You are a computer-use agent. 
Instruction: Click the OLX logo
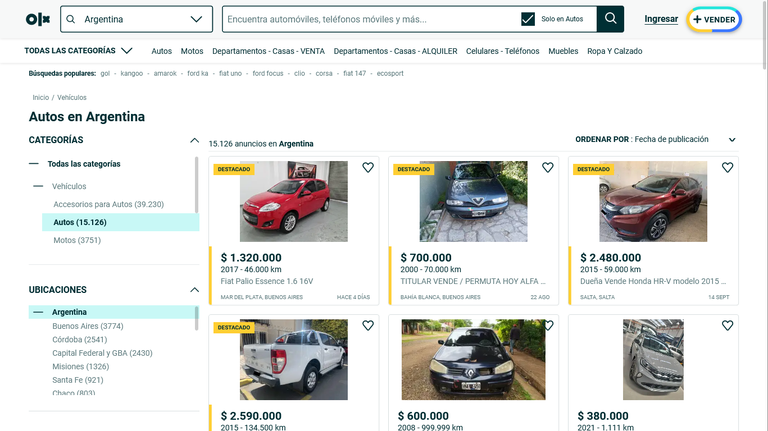pos(38,19)
